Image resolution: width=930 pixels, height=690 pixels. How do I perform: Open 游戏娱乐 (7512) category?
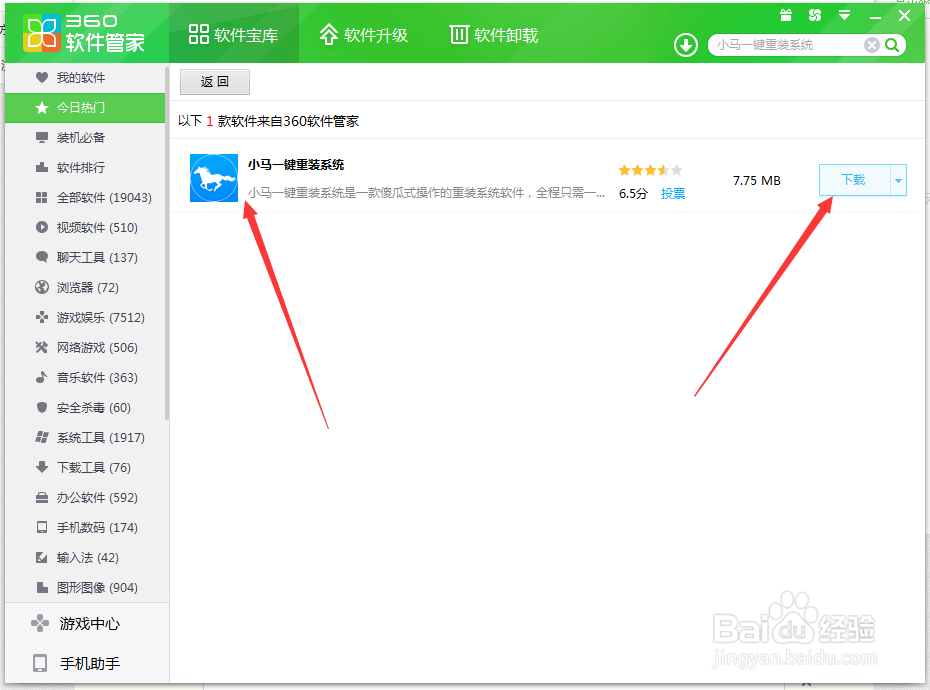(x=85, y=317)
